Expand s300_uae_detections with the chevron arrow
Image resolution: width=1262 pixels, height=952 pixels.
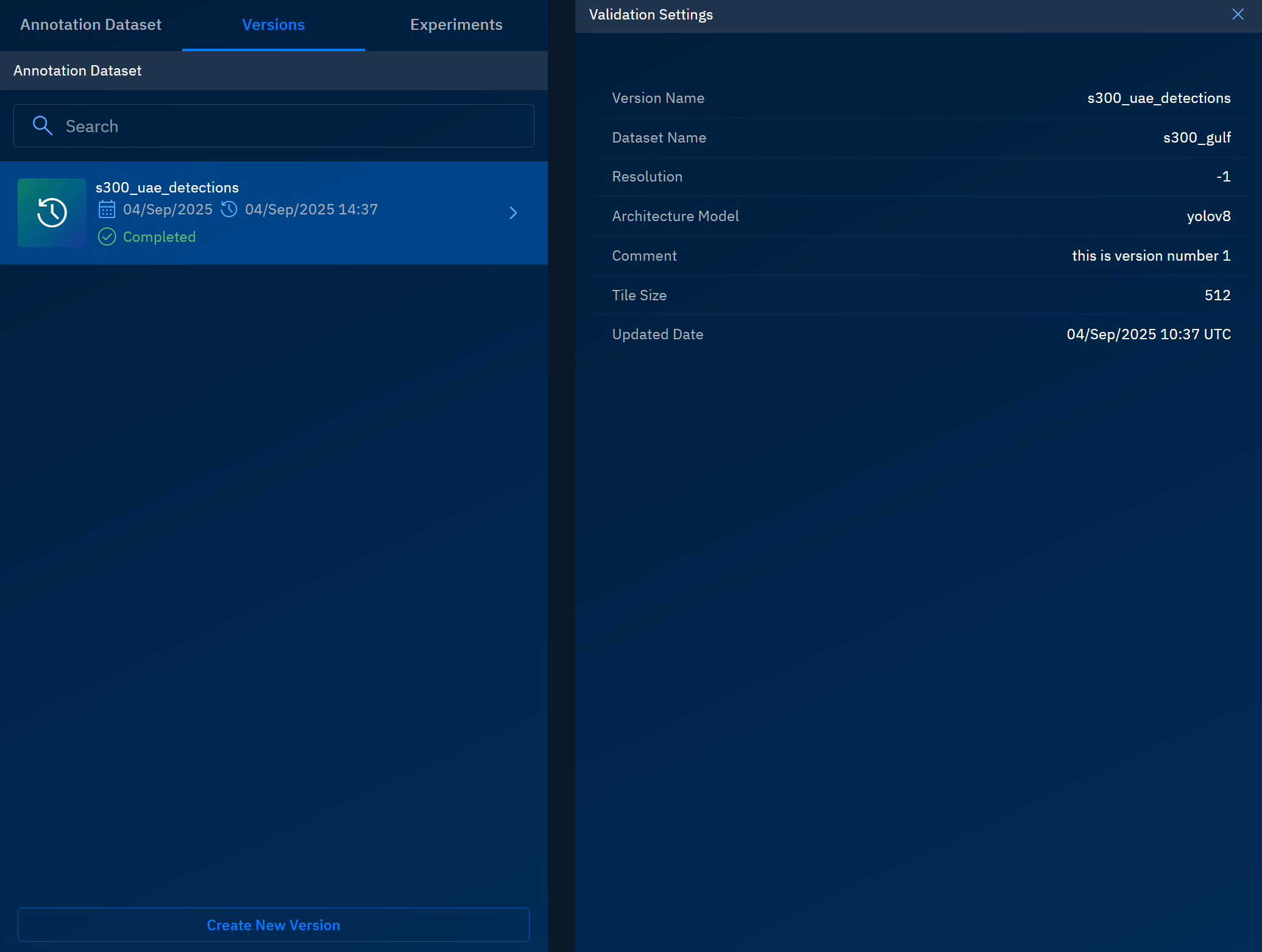click(x=513, y=213)
